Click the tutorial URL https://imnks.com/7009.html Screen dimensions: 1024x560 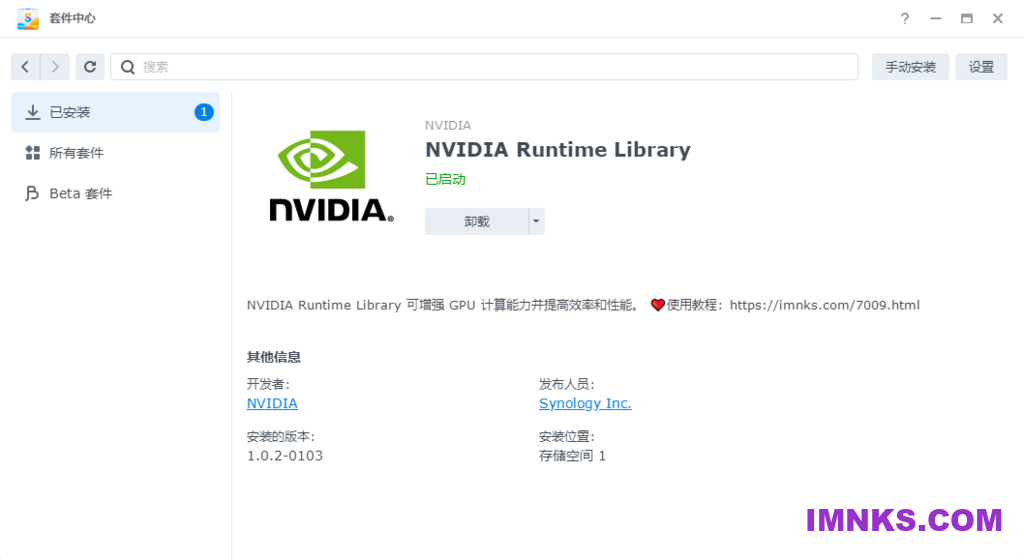click(x=824, y=305)
